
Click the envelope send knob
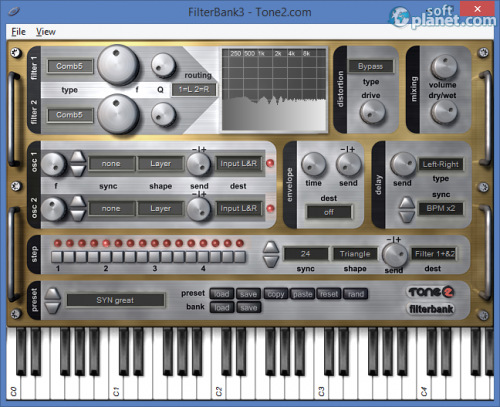click(349, 165)
